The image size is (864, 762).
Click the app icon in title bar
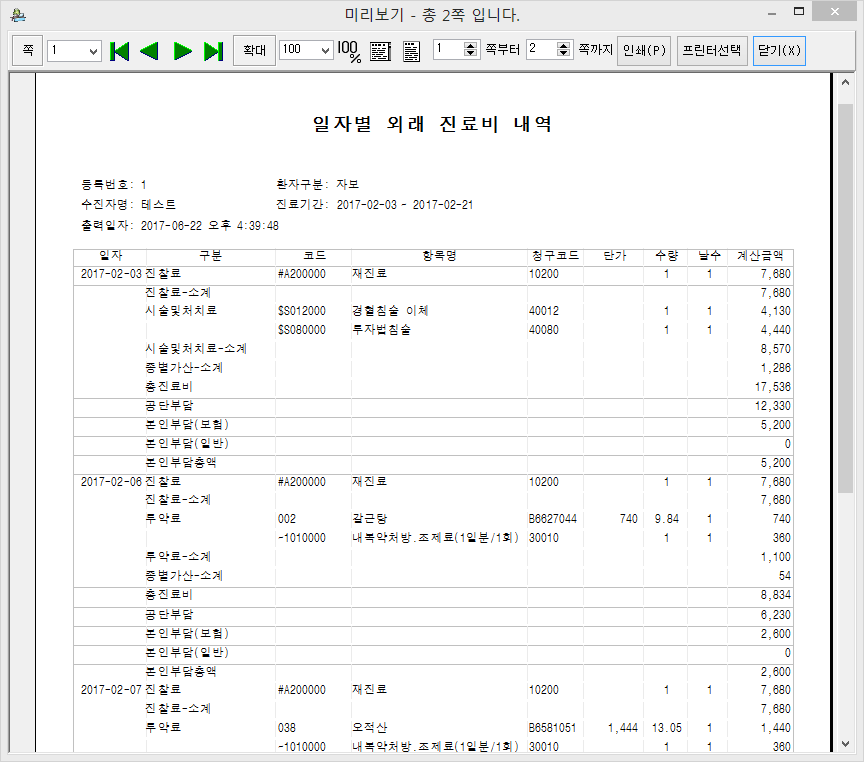click(19, 15)
